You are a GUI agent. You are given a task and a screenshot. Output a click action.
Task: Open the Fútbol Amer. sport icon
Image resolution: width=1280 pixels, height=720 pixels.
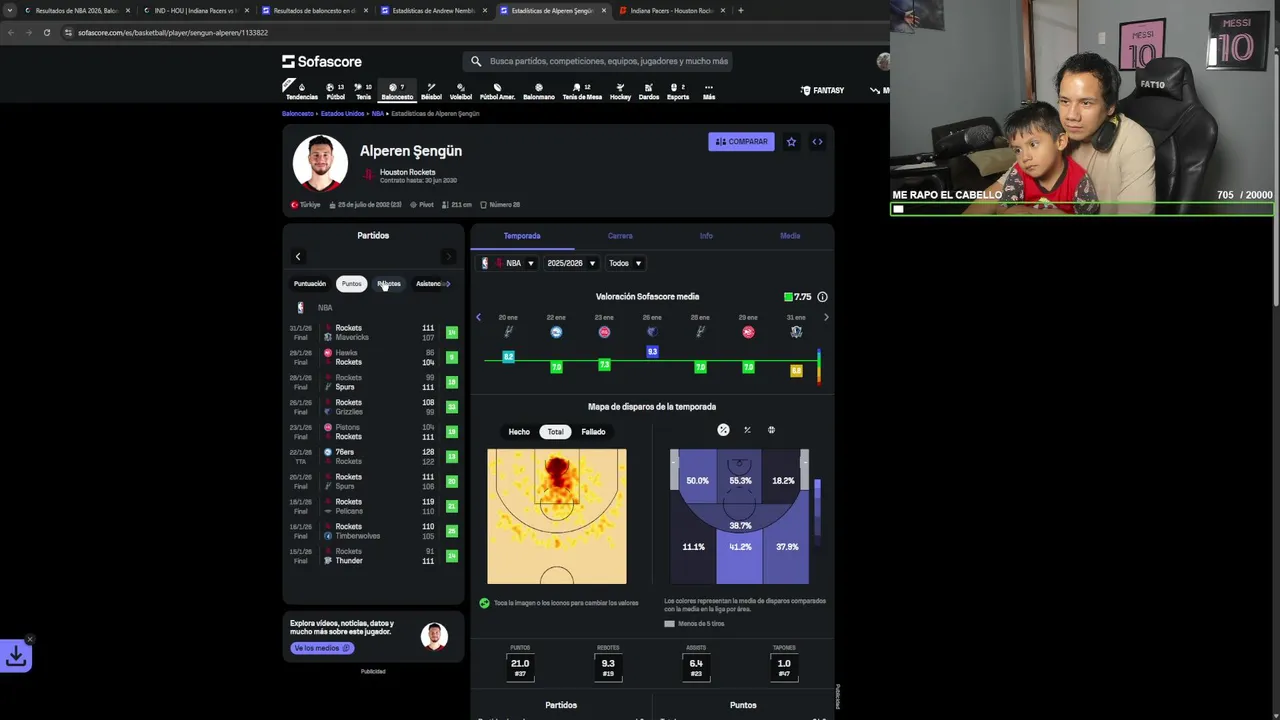pos(497,91)
